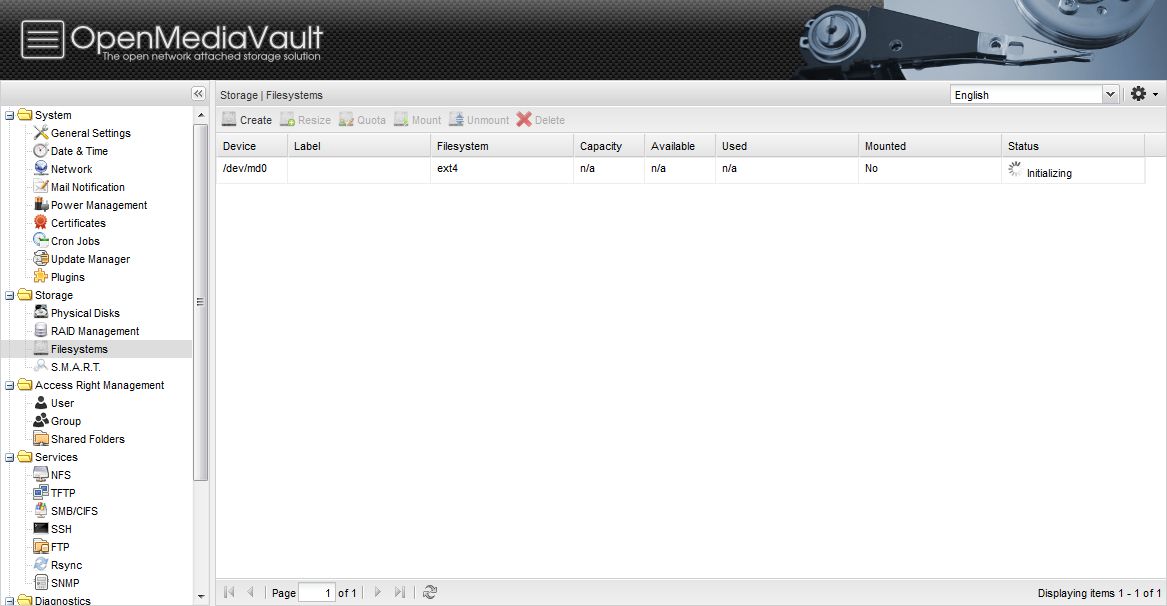Open the gear settings menu icon

pyautogui.click(x=1138, y=94)
